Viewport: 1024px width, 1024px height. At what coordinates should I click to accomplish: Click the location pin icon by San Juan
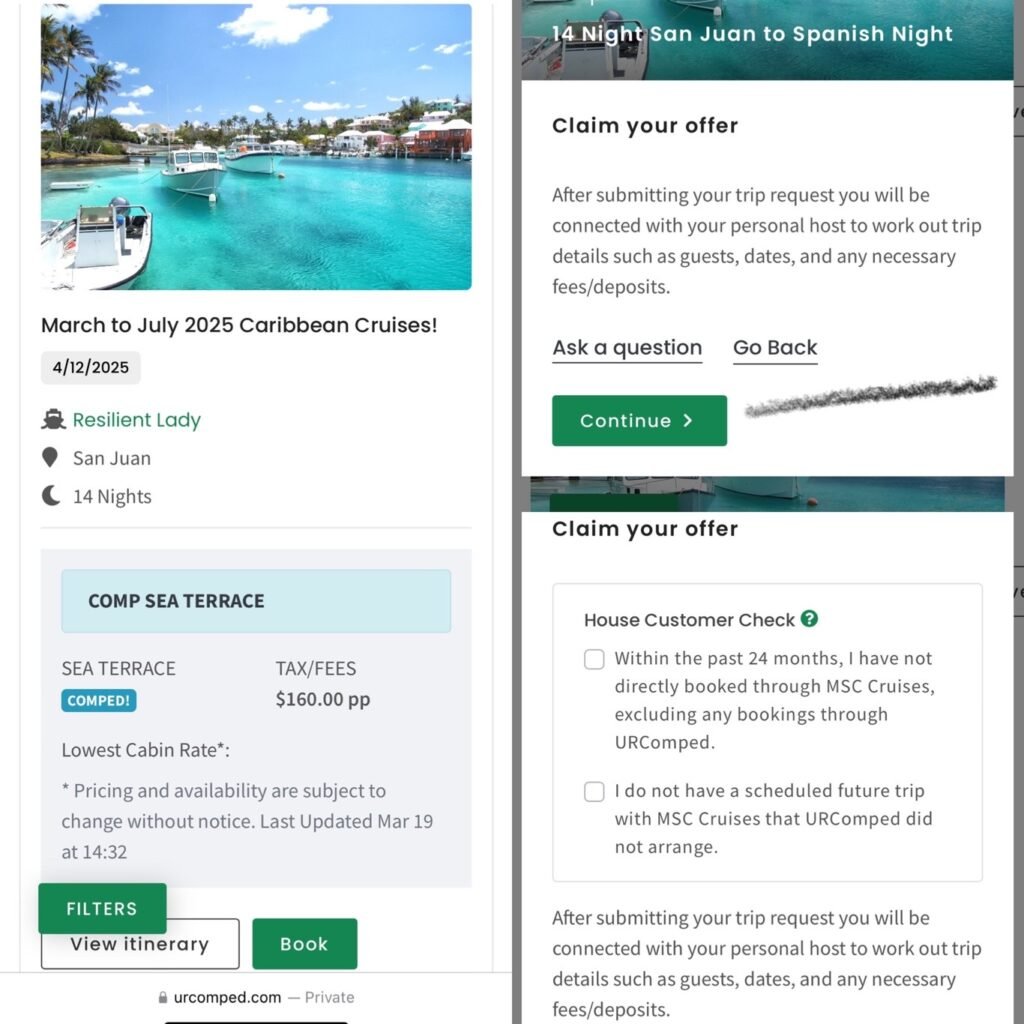pos(50,458)
